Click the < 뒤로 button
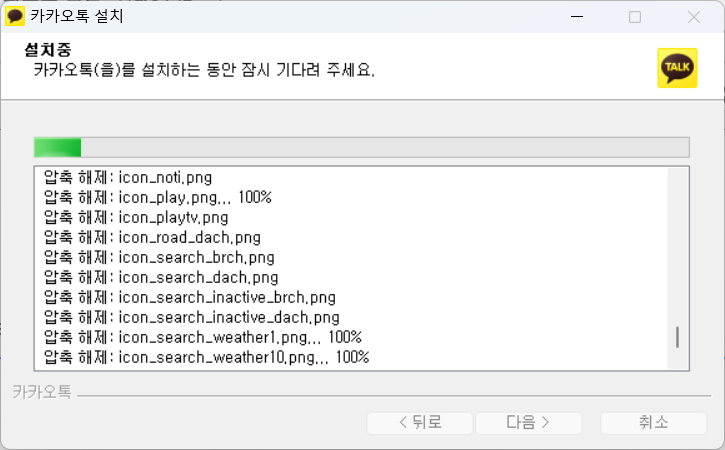The height and width of the screenshot is (450, 725). (x=420, y=423)
